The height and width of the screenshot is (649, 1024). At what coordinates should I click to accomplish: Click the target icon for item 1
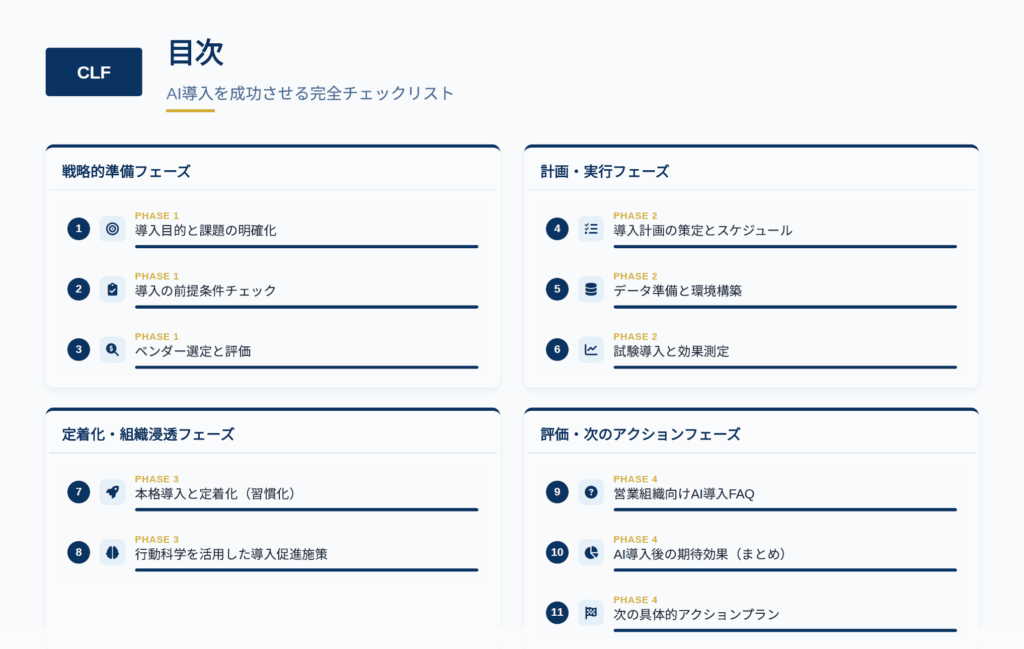click(x=112, y=229)
